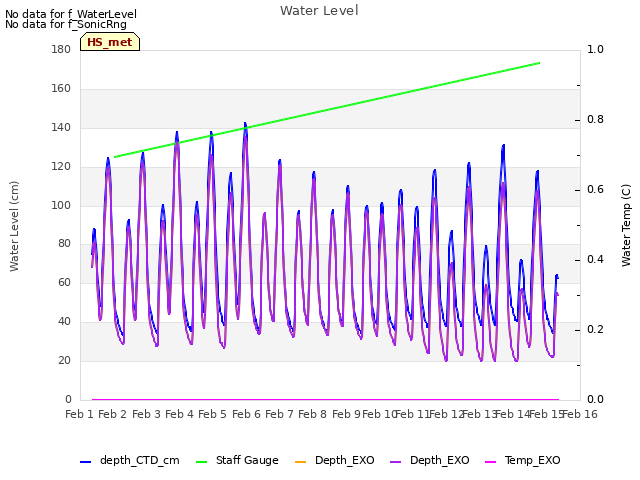This screenshot has width=640, height=480.
Task: Click the 0.8 right axis tick label
Action: pos(595,119)
